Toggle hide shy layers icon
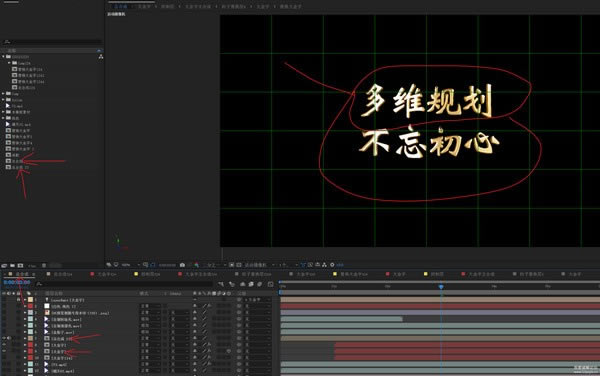Viewport: 600px width, 376px height. (243, 284)
